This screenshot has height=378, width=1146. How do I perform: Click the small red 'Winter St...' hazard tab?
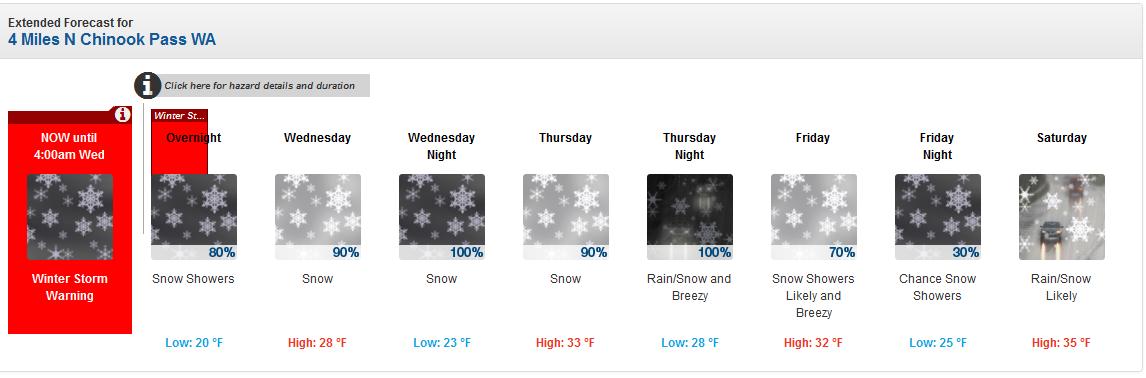pos(179,116)
